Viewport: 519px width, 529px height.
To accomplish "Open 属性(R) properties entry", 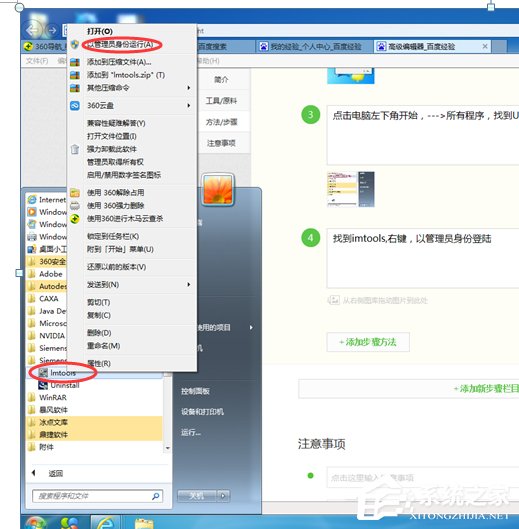I will click(99, 364).
